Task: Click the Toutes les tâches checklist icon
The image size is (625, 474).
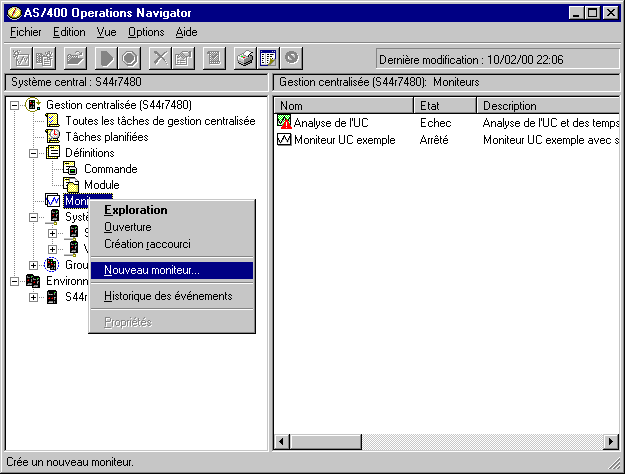Action: (x=53, y=120)
